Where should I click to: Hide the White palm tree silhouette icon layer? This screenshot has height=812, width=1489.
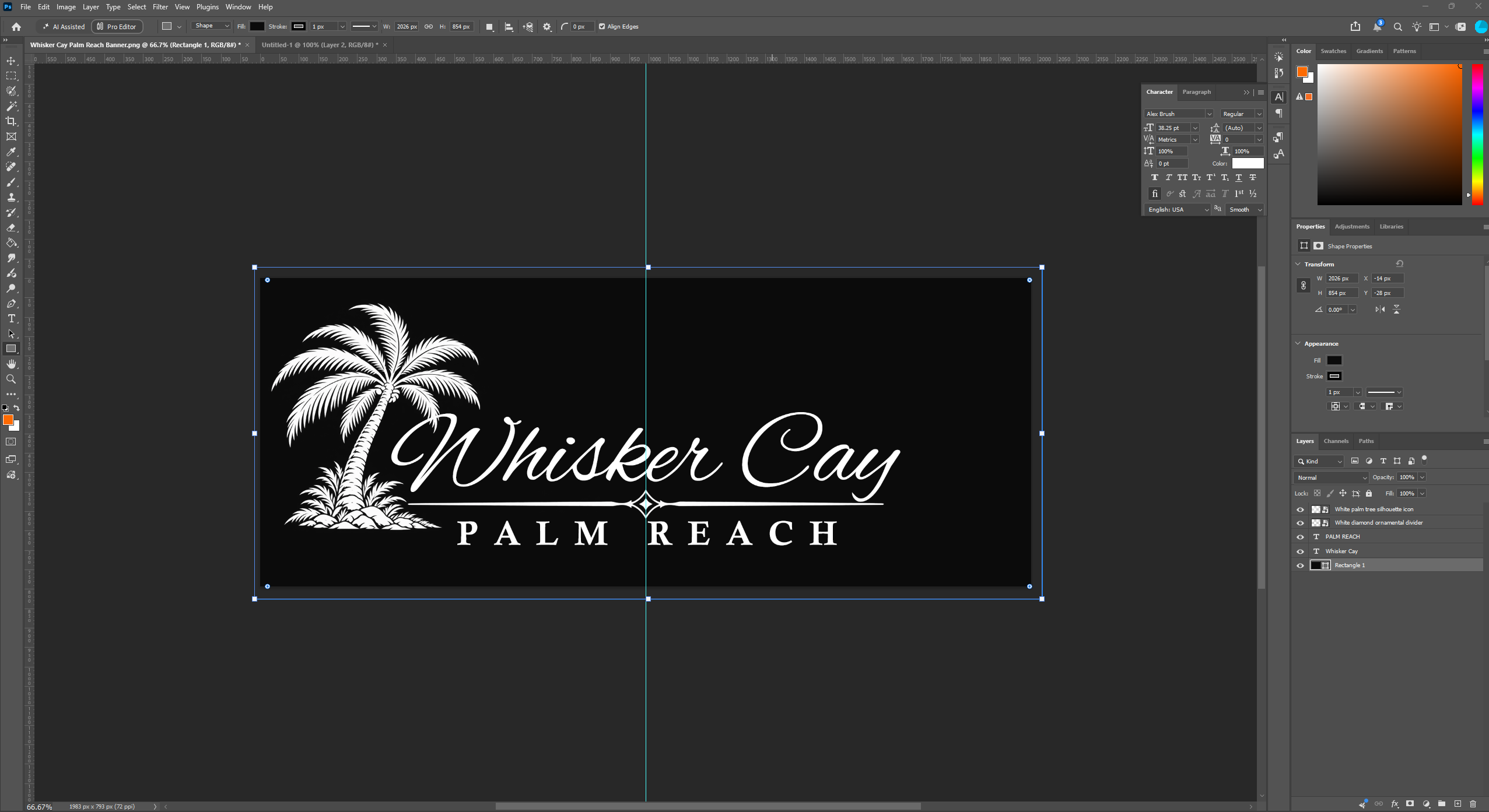pos(1300,509)
